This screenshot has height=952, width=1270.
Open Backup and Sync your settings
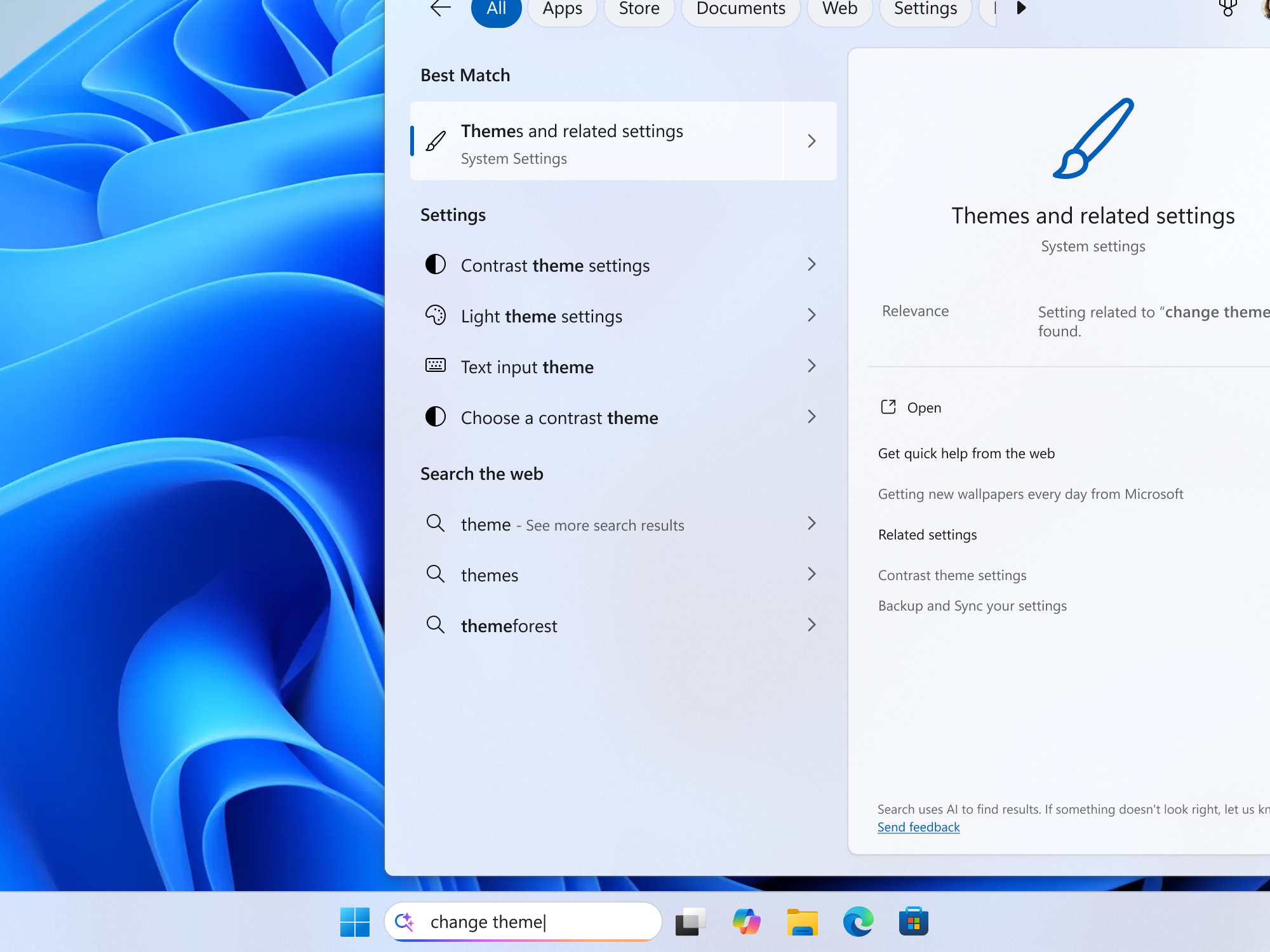(972, 605)
